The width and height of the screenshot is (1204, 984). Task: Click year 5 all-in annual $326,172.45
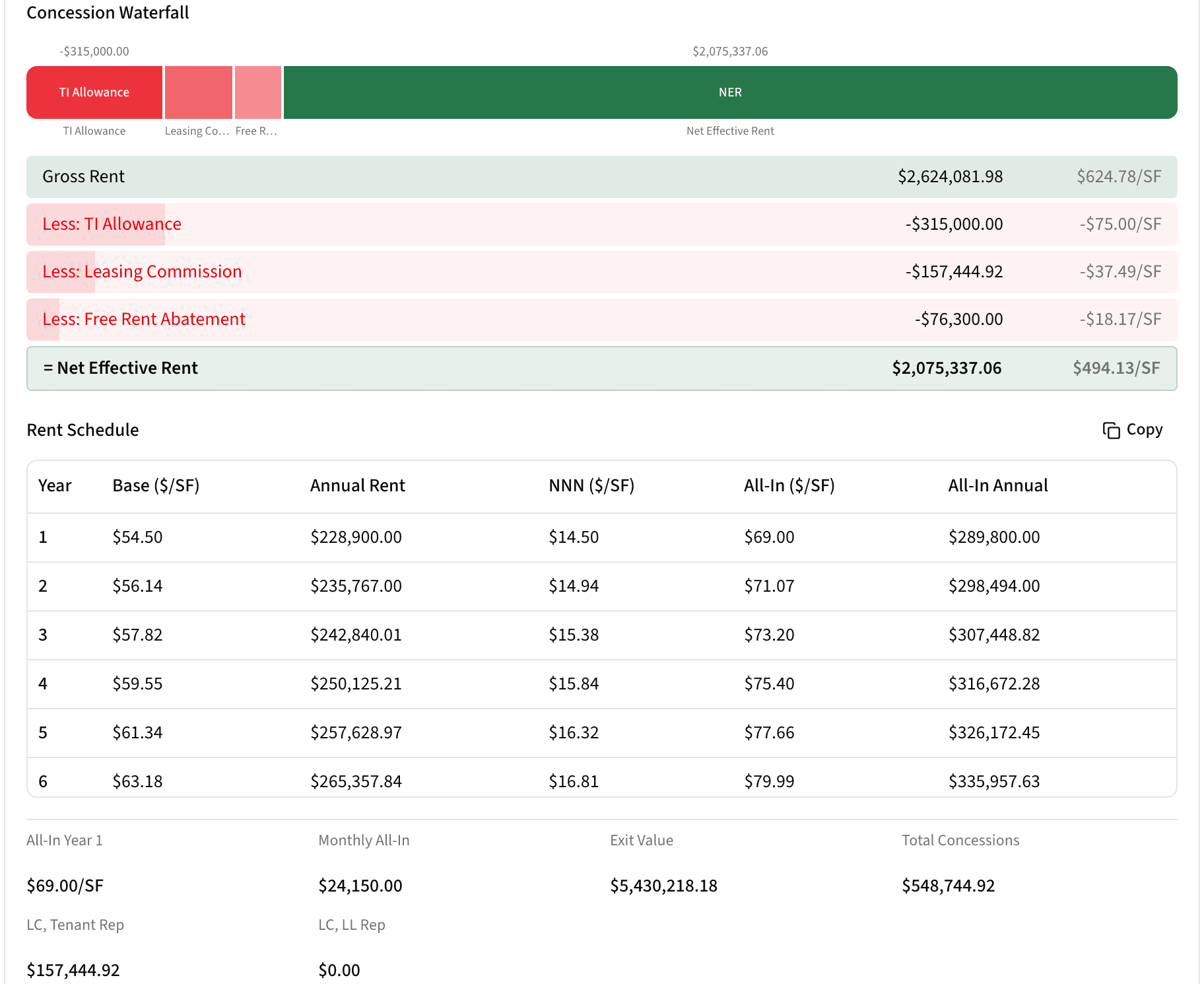994,733
